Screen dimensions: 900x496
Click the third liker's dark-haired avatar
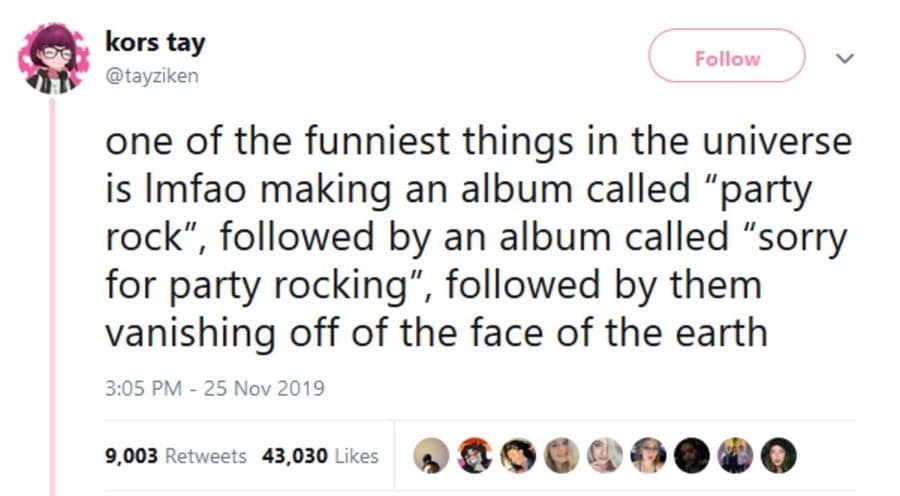517,455
